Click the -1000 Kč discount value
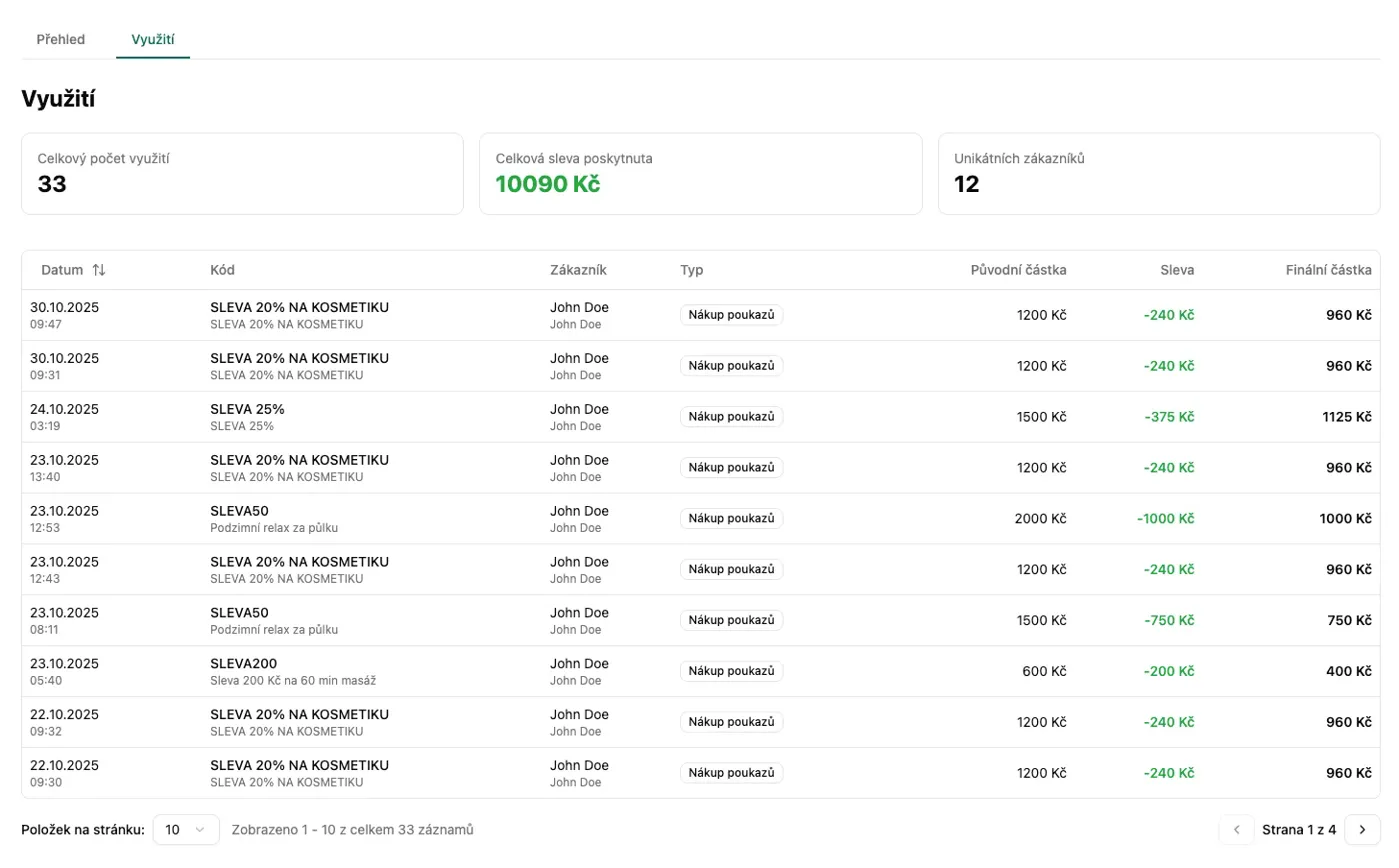The width and height of the screenshot is (1399, 868). click(1165, 519)
